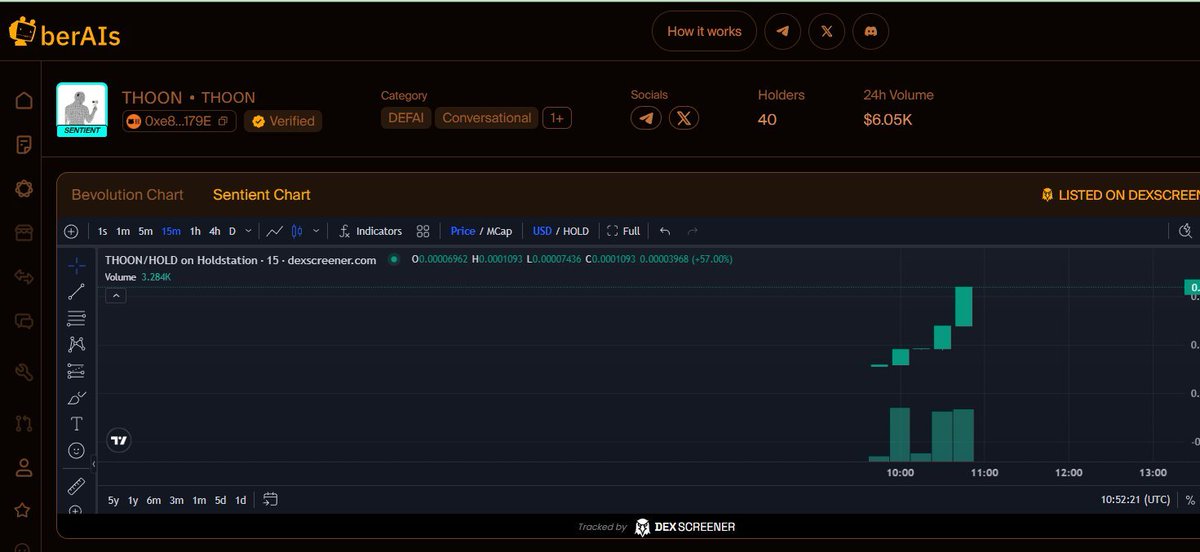Image resolution: width=1200 pixels, height=552 pixels.
Task: Click the THOON sentient avatar thumbnail
Action: pos(82,109)
